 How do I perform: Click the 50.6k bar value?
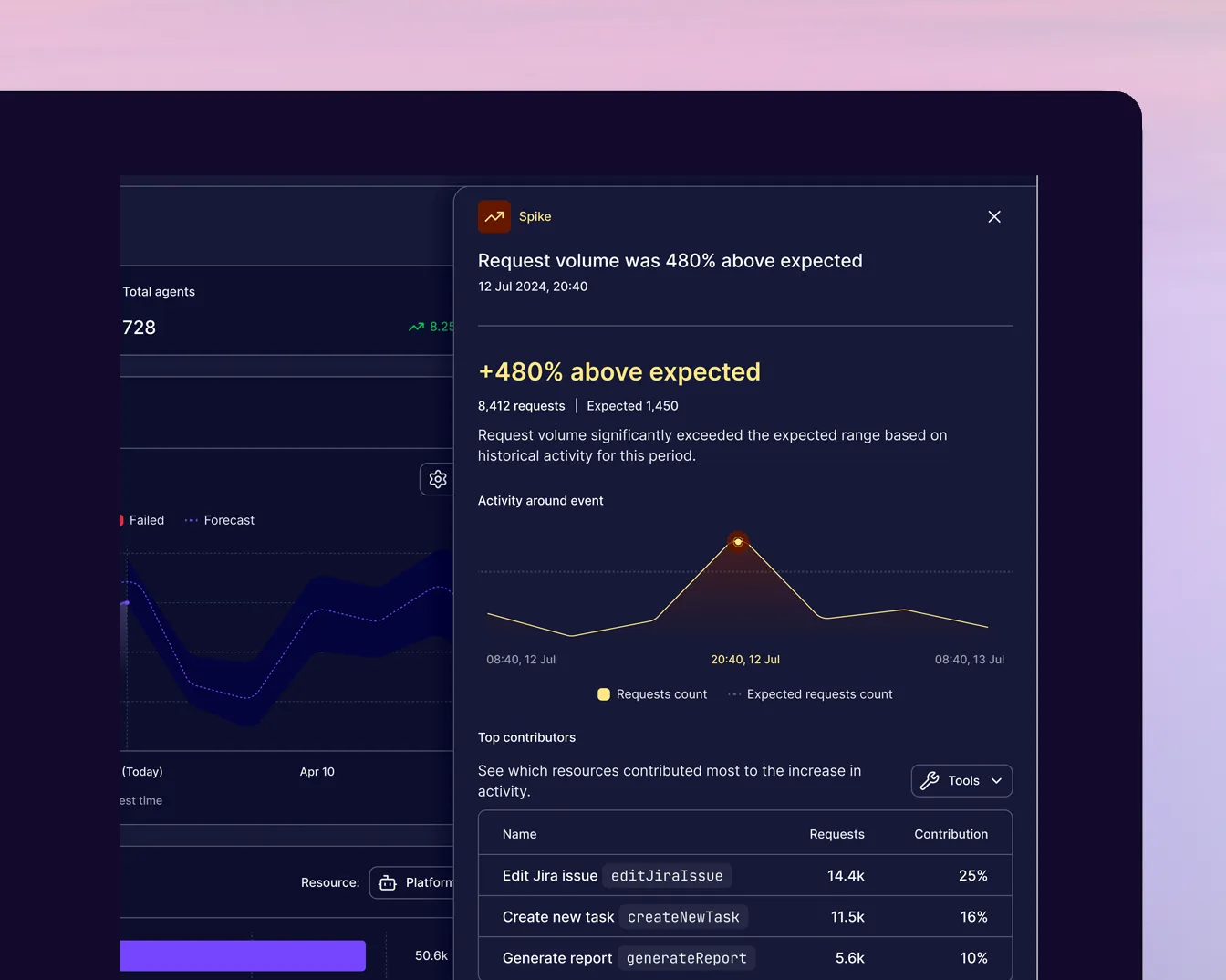[x=431, y=955]
